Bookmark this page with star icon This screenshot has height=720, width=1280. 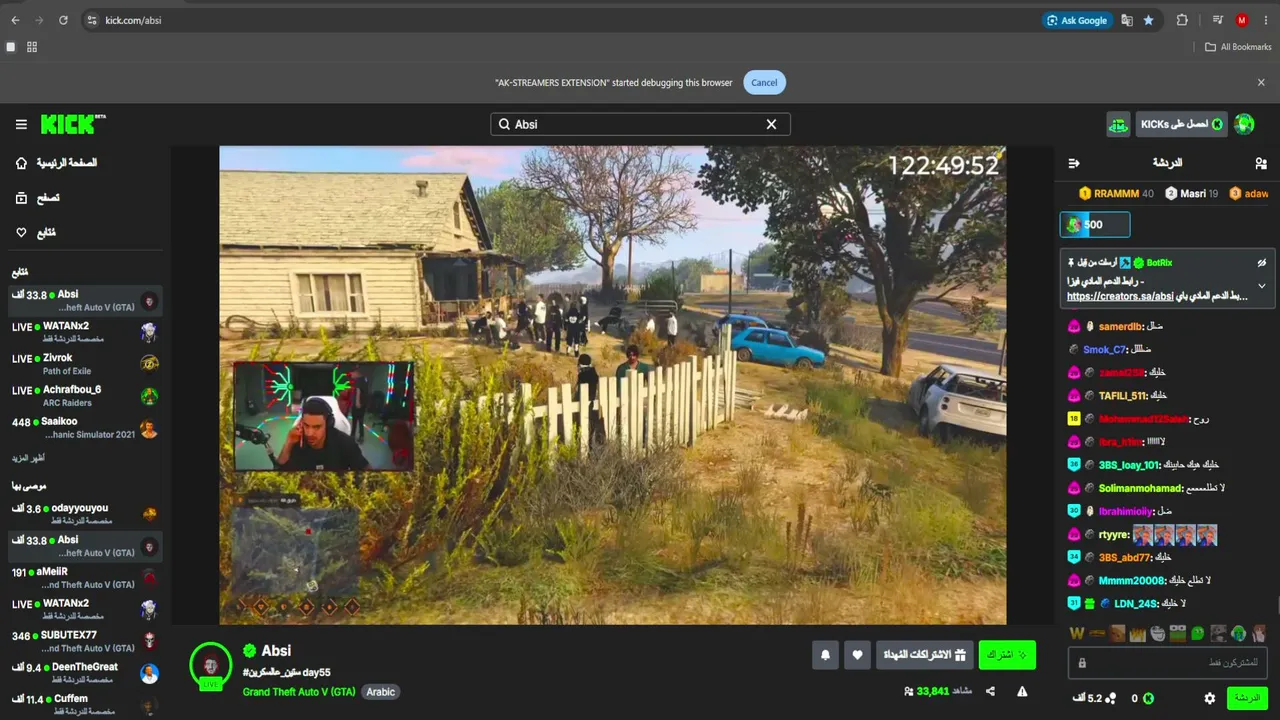(1148, 20)
